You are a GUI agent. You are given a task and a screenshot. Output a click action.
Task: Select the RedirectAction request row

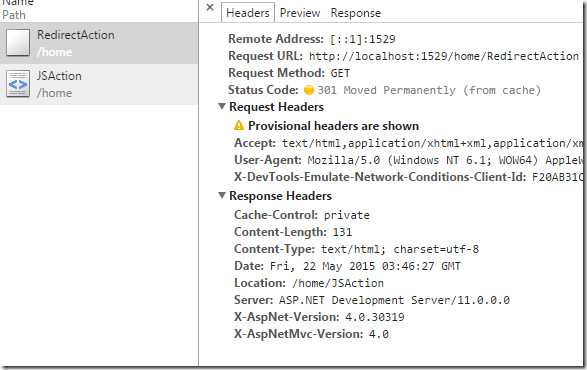(99, 43)
